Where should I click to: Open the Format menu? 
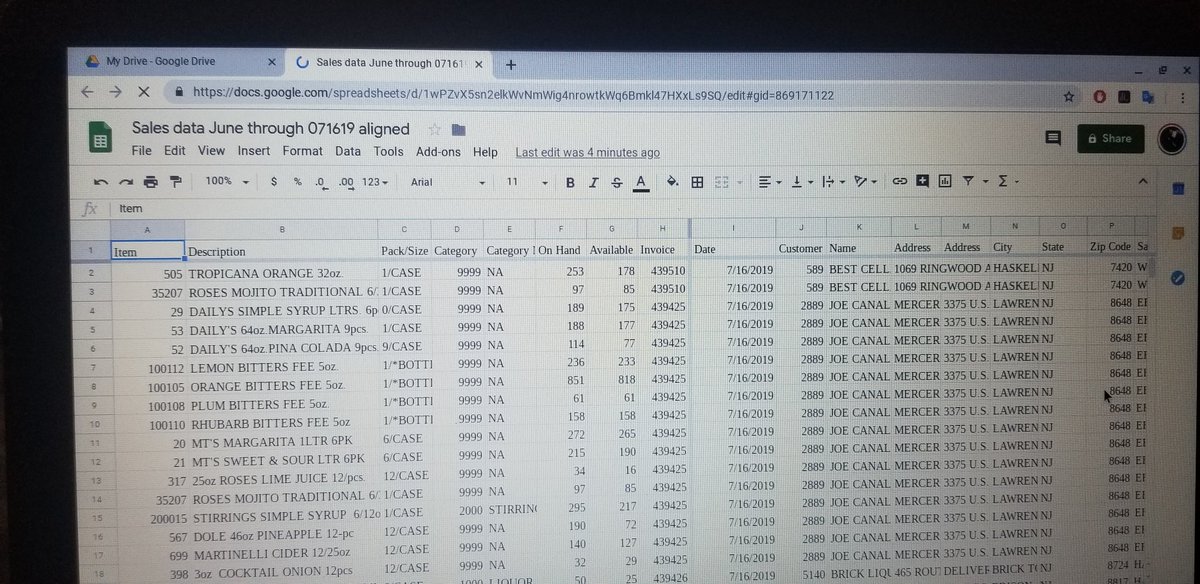coord(303,152)
